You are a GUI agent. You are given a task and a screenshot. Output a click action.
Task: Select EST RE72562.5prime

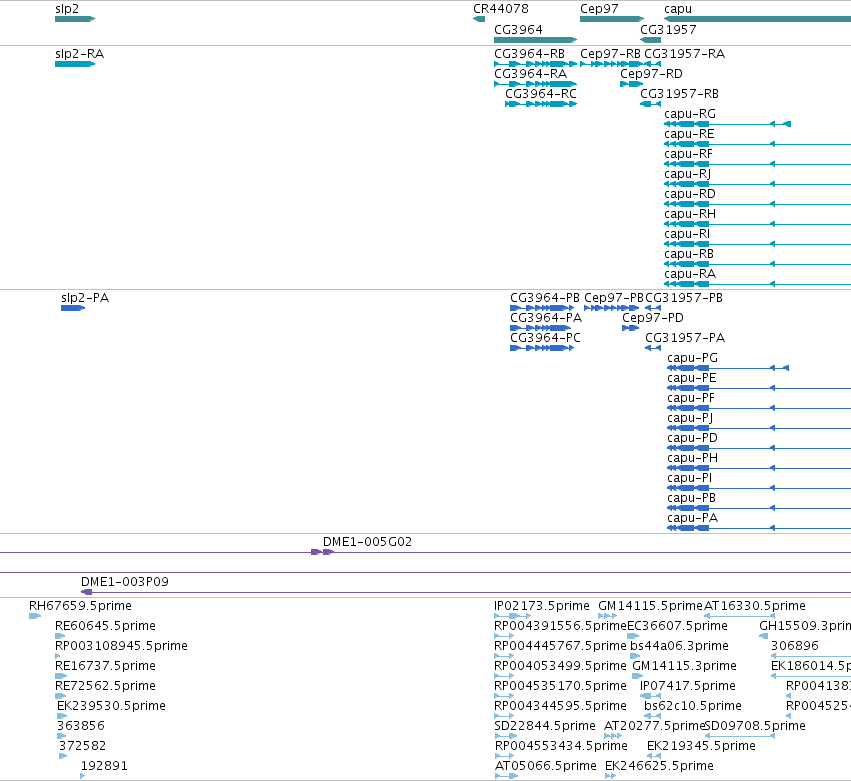(60, 696)
